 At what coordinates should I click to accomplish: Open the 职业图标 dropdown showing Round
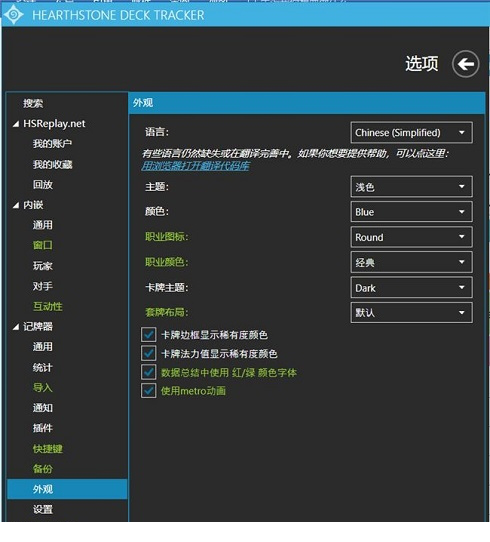pos(411,237)
